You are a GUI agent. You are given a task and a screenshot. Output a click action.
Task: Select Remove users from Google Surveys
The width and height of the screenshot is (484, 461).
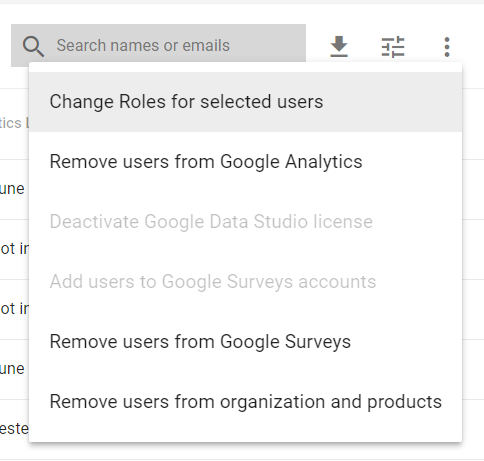(245, 342)
